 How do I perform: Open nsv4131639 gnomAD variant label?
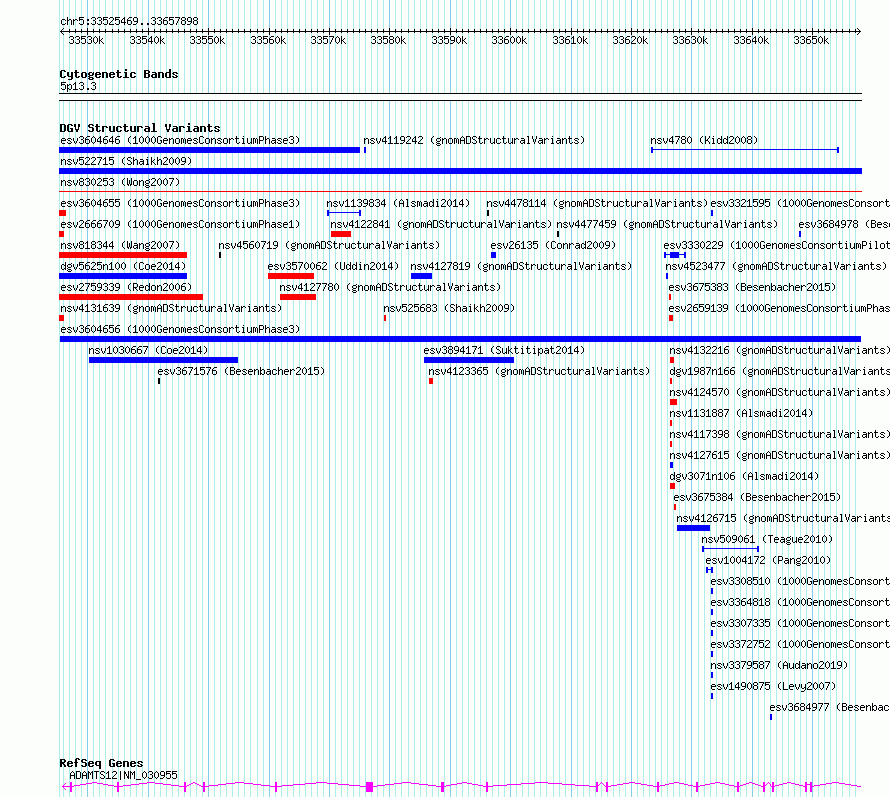tap(171, 308)
